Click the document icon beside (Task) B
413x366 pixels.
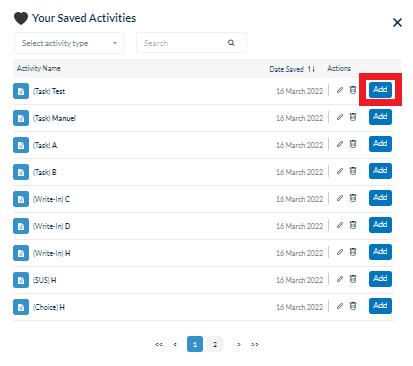tap(21, 172)
